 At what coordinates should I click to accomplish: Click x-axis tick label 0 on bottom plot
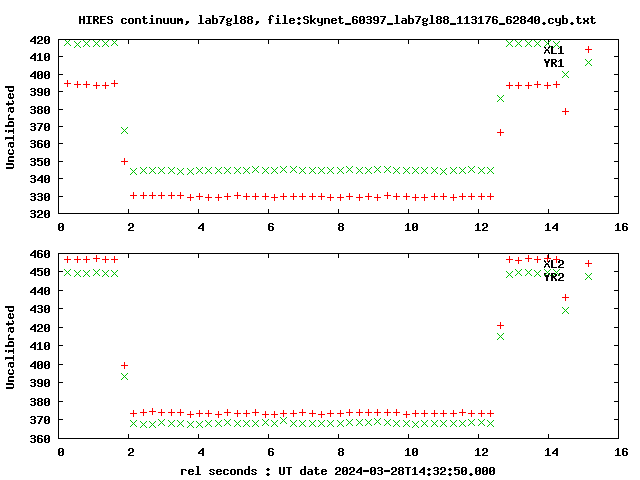pyautogui.click(x=61, y=453)
